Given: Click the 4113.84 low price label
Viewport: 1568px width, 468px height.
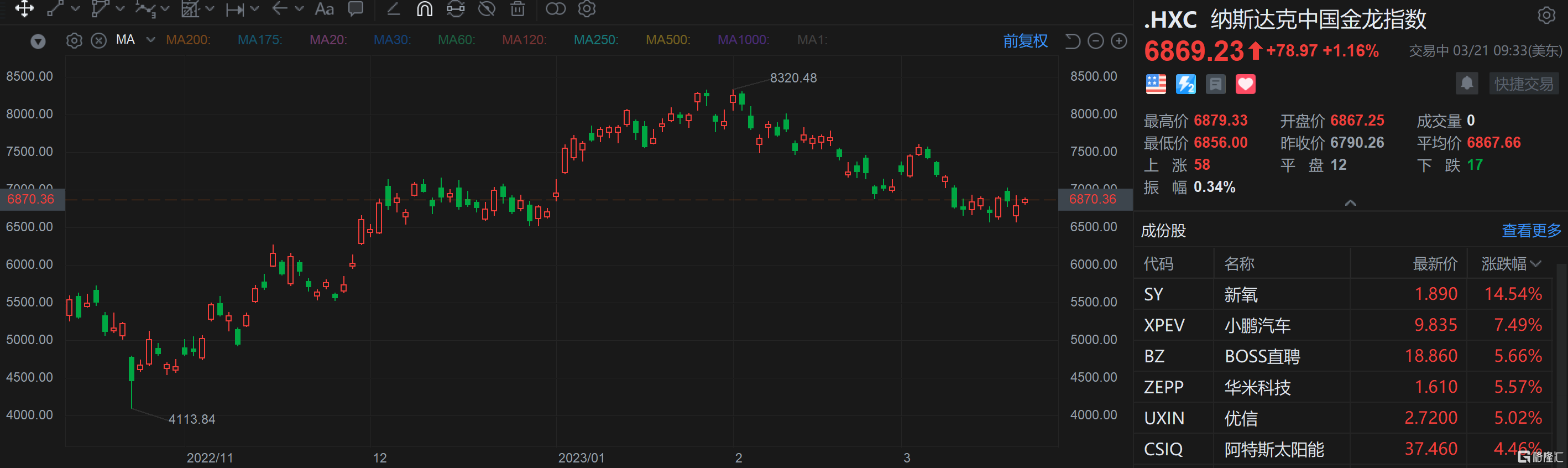Looking at the screenshot, I should click(192, 419).
